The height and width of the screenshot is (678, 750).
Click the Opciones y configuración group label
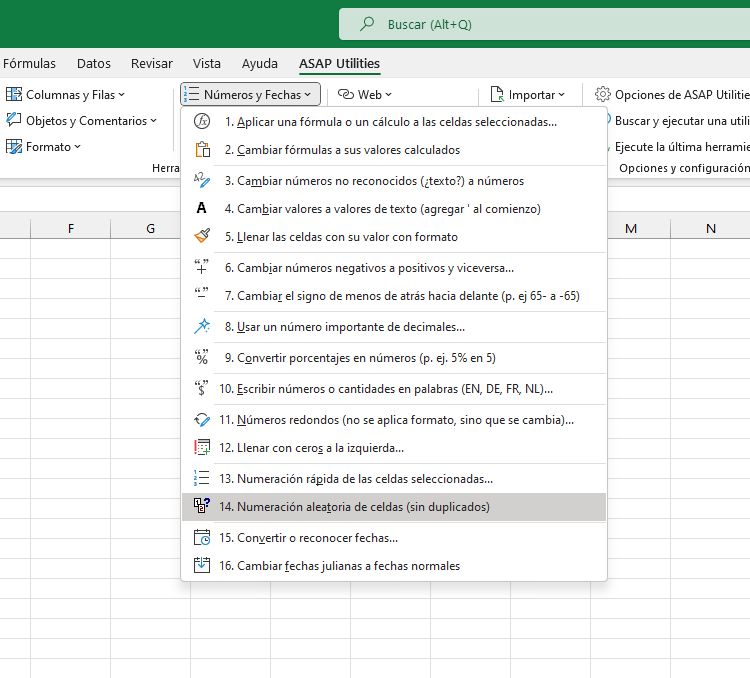pos(684,168)
